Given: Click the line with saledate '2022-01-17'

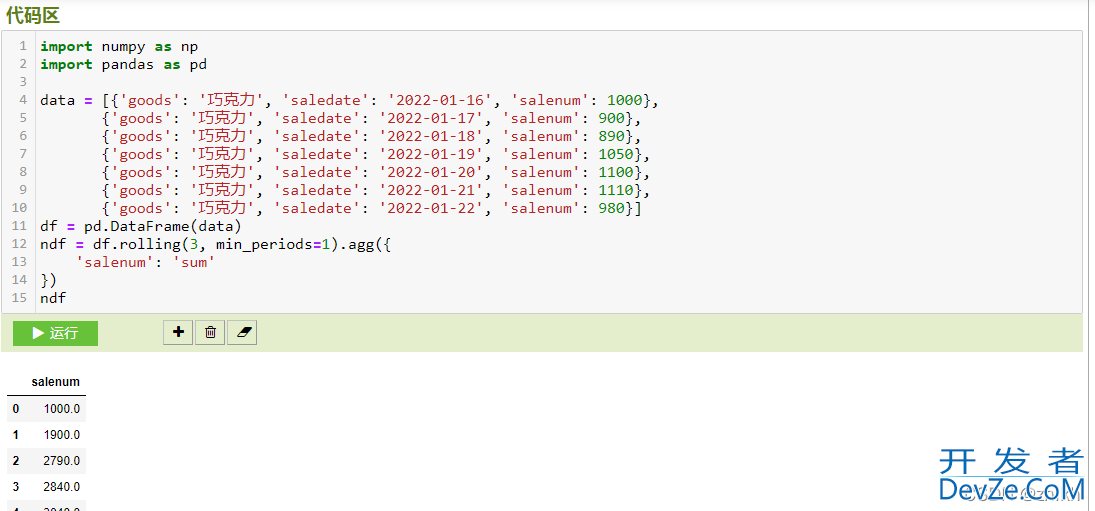Looking at the screenshot, I should click(371, 119).
